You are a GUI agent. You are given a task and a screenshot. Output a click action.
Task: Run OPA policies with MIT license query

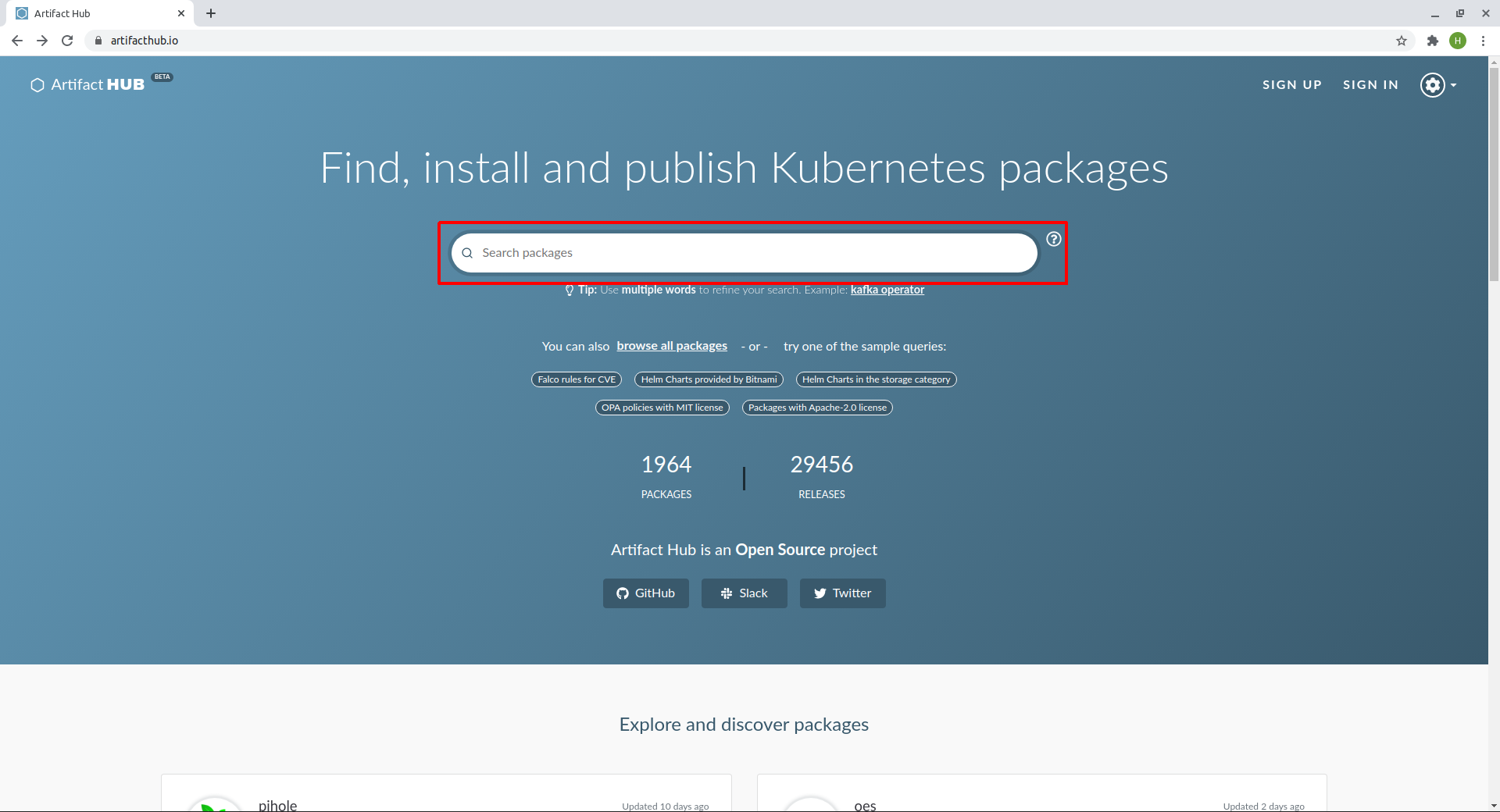662,408
